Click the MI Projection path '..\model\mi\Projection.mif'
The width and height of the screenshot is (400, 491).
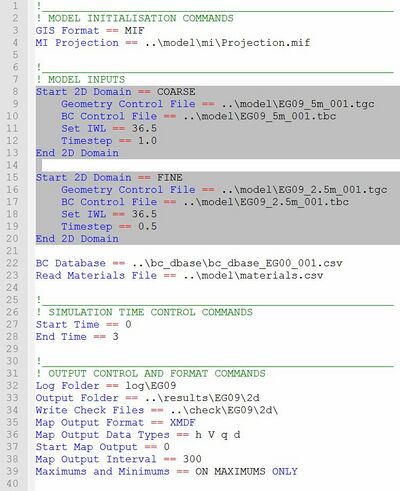(228, 43)
